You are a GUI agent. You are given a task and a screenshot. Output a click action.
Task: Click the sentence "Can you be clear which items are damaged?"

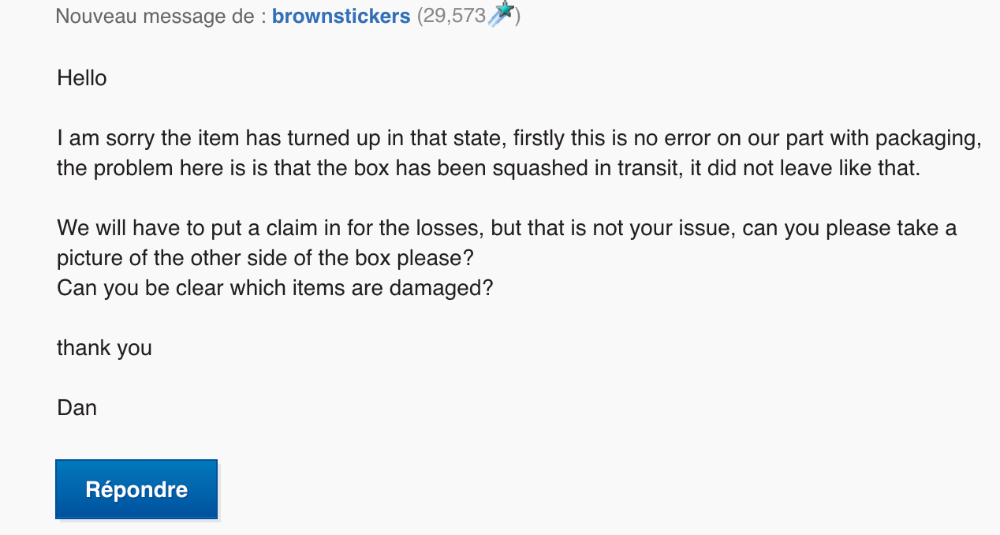point(275,288)
